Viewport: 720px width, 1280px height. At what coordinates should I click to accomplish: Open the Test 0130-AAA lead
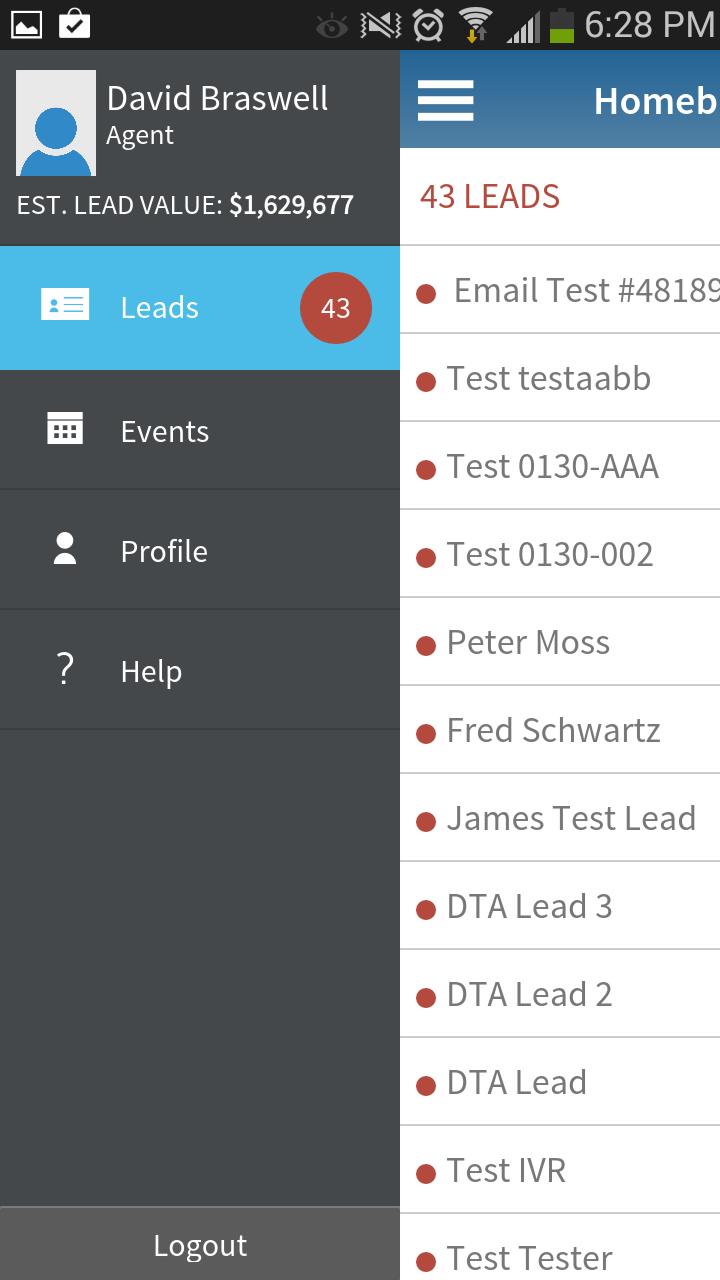coord(552,466)
